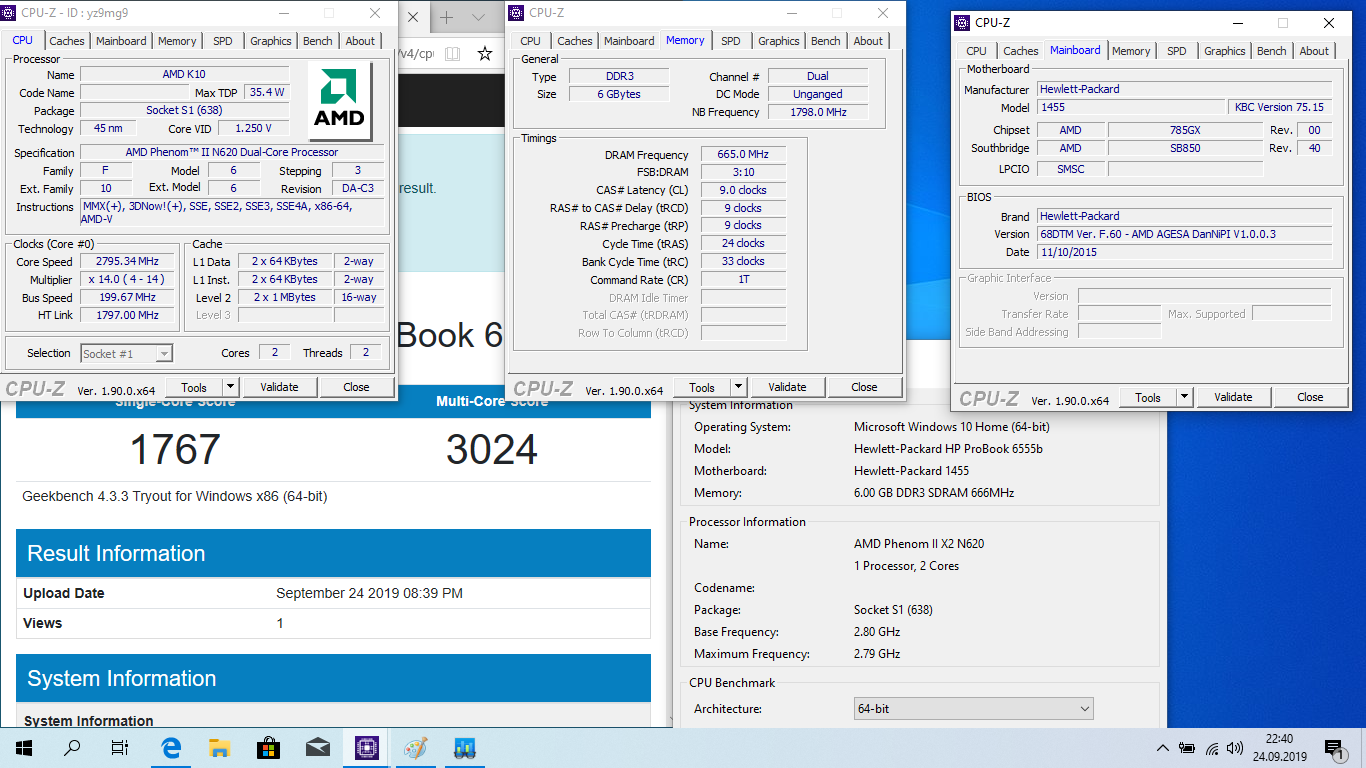Open the Windows Start menu

23,748
